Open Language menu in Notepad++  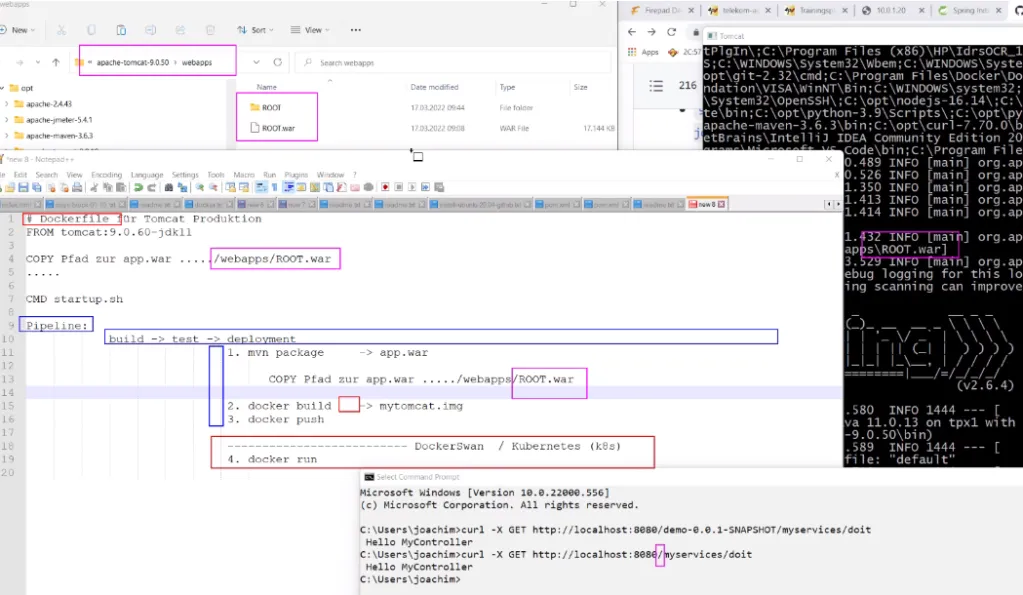(x=147, y=175)
